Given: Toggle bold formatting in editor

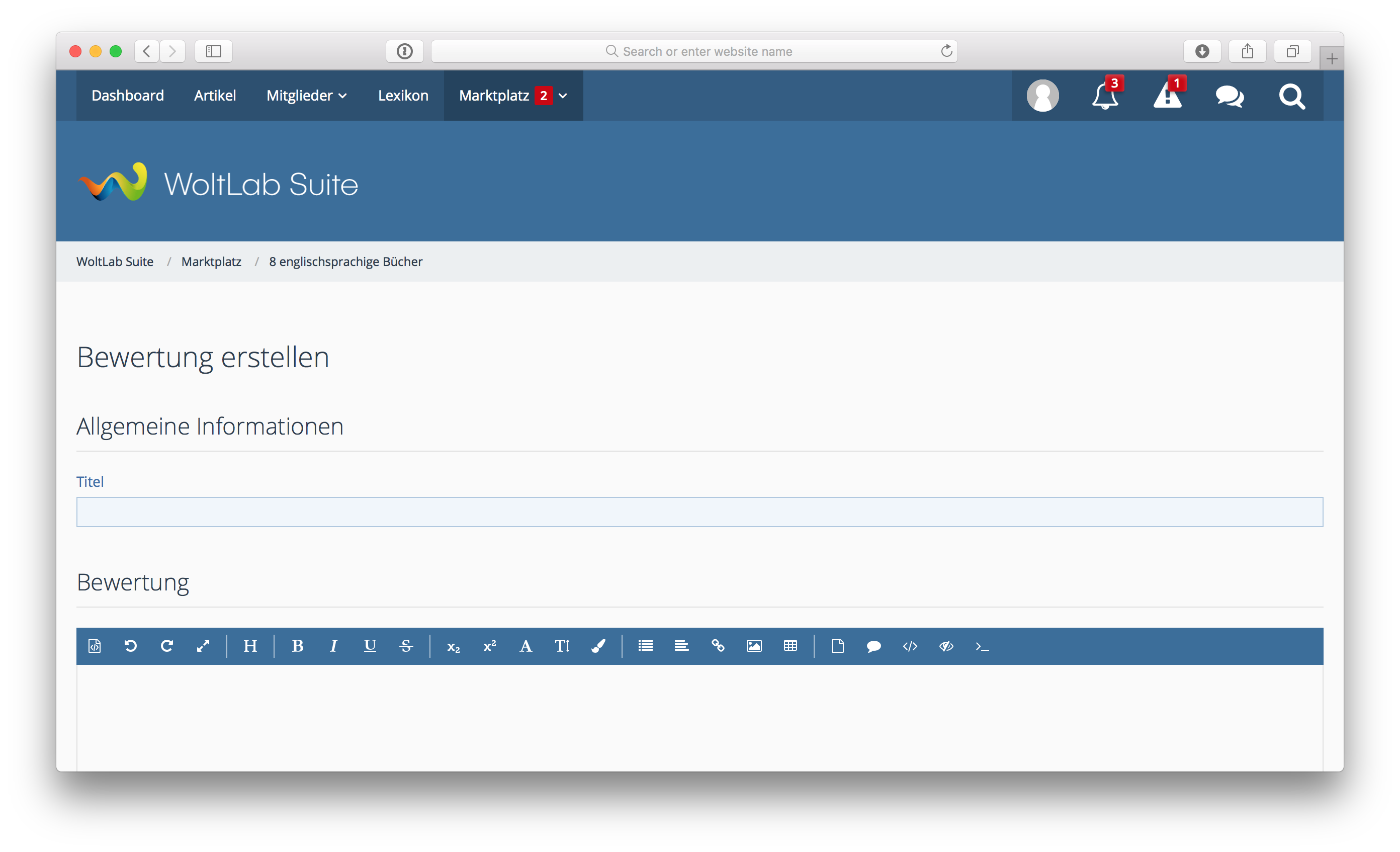Looking at the screenshot, I should tap(297, 646).
